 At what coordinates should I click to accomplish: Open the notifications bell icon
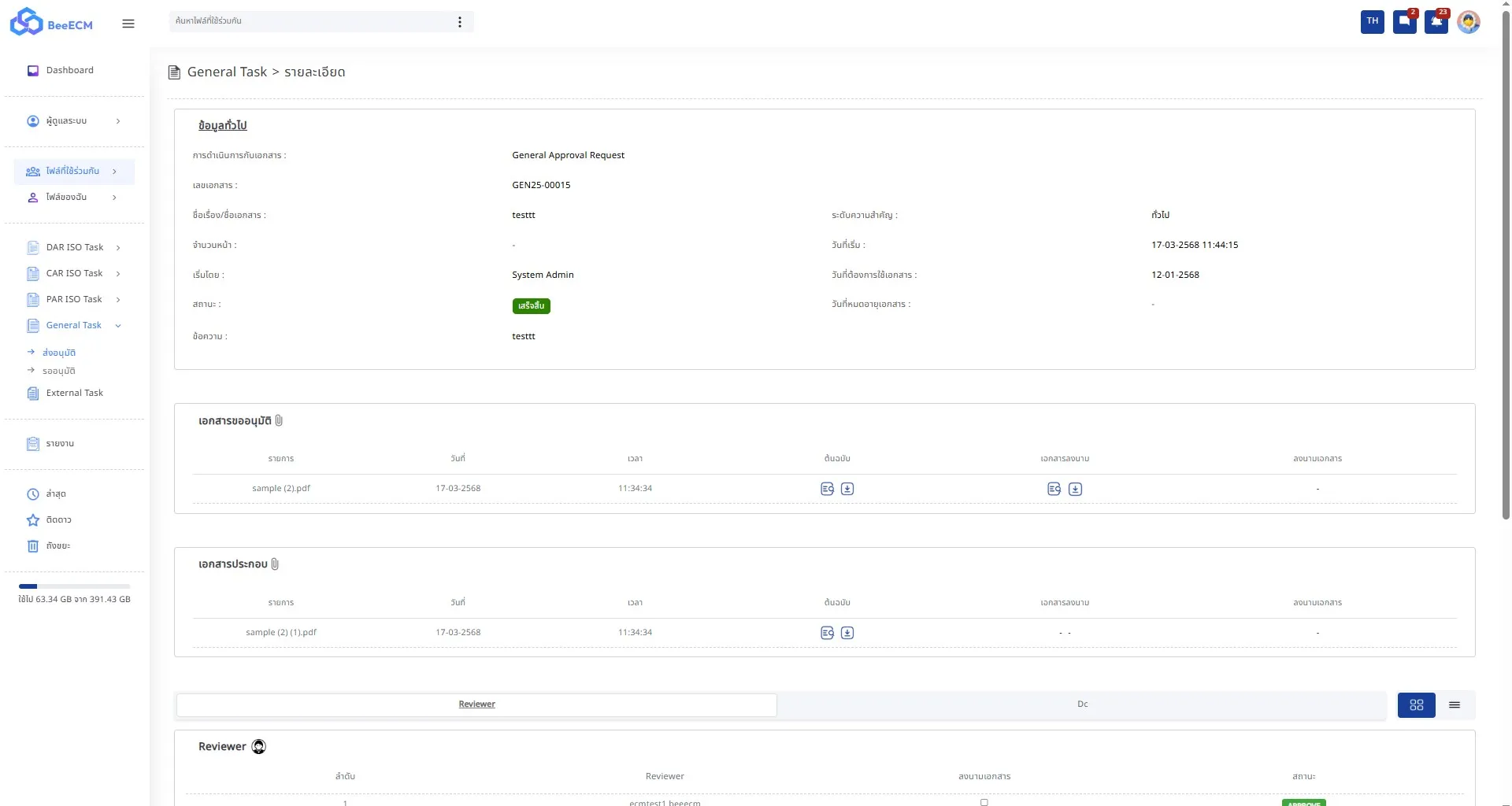(1436, 21)
